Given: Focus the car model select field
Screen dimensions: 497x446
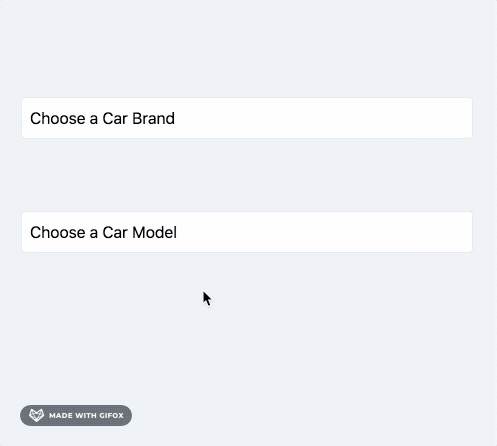Looking at the screenshot, I should click(x=247, y=232).
